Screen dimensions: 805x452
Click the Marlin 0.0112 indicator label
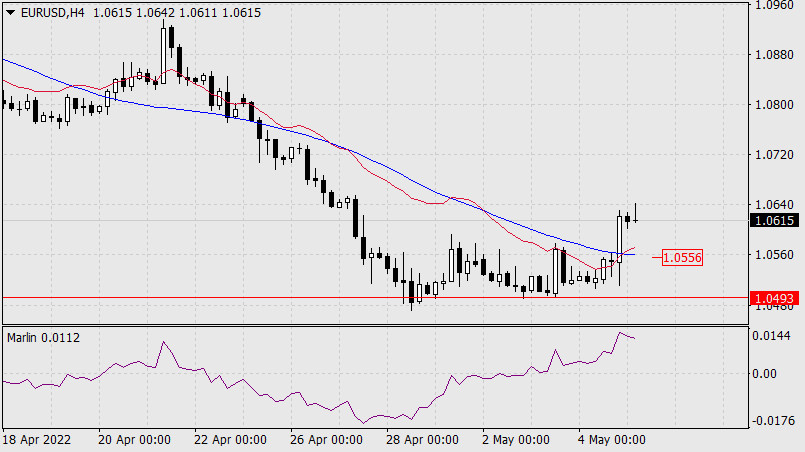click(x=43, y=338)
